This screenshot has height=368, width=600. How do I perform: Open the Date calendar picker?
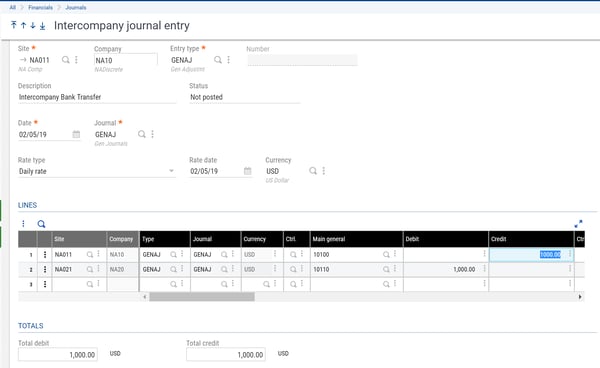click(76, 134)
